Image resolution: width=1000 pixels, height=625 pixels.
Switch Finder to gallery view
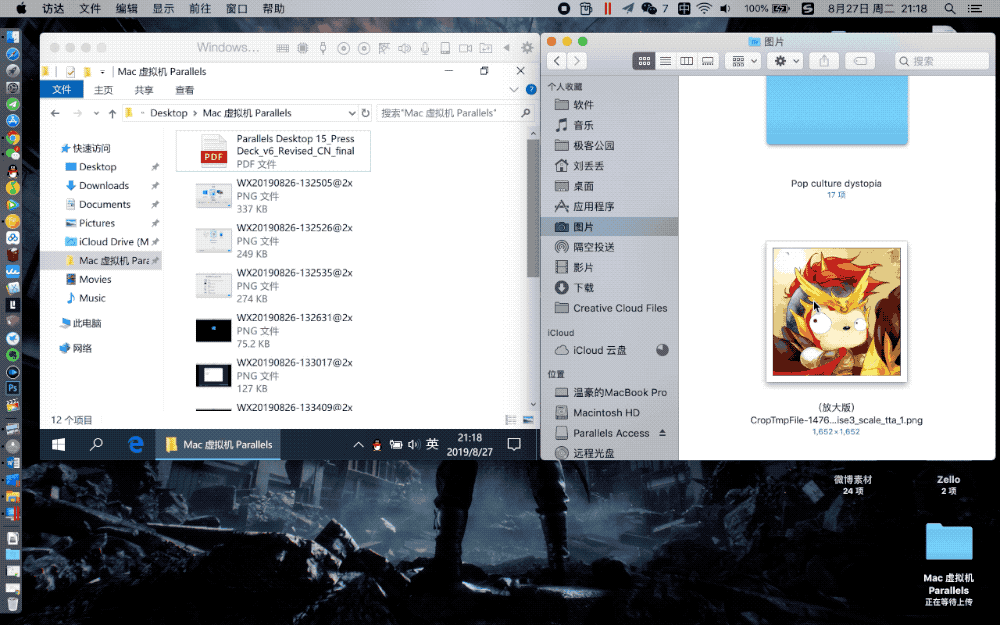708,61
